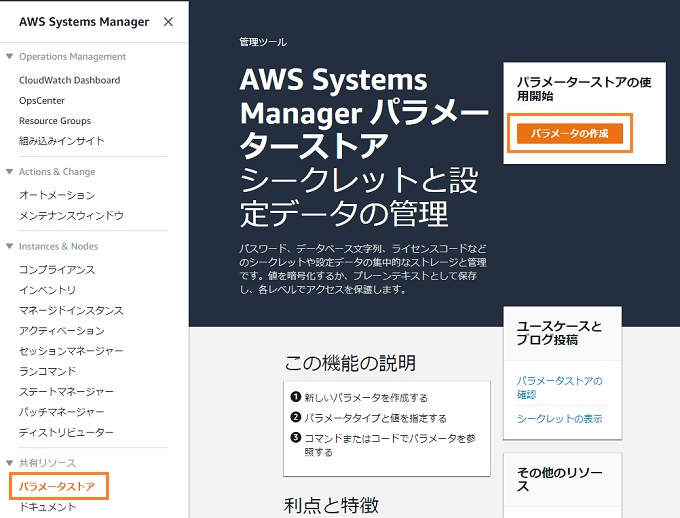The height and width of the screenshot is (518, 680).
Task: Click the Actions & Change section label
Action: click(57, 172)
